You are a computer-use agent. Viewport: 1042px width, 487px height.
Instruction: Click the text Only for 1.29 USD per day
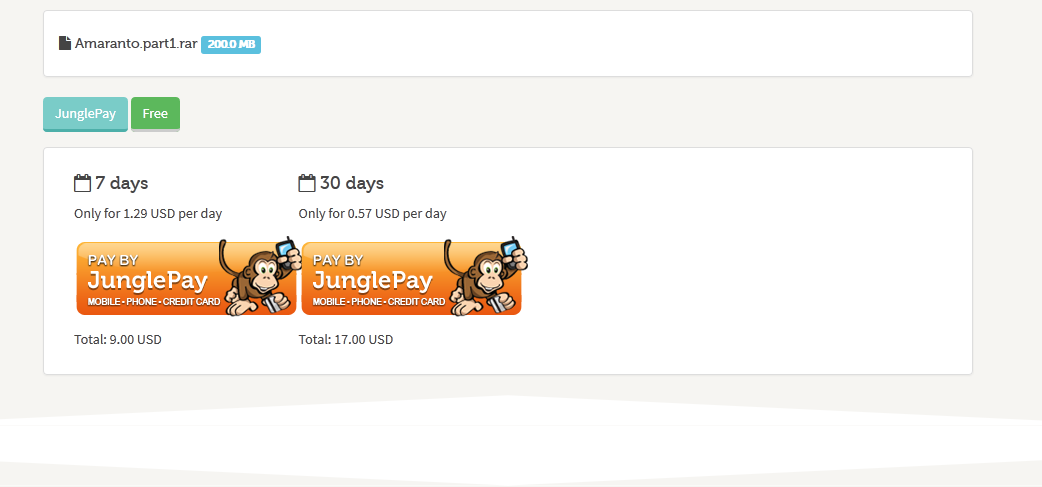[148, 214]
